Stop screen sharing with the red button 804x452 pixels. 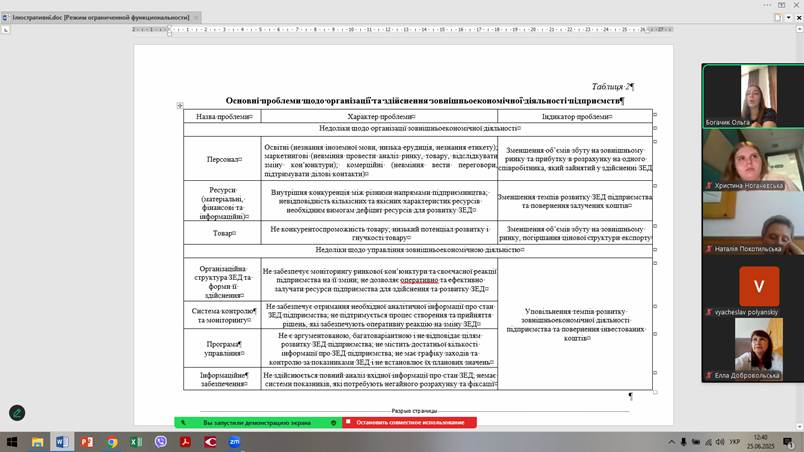coord(408,422)
